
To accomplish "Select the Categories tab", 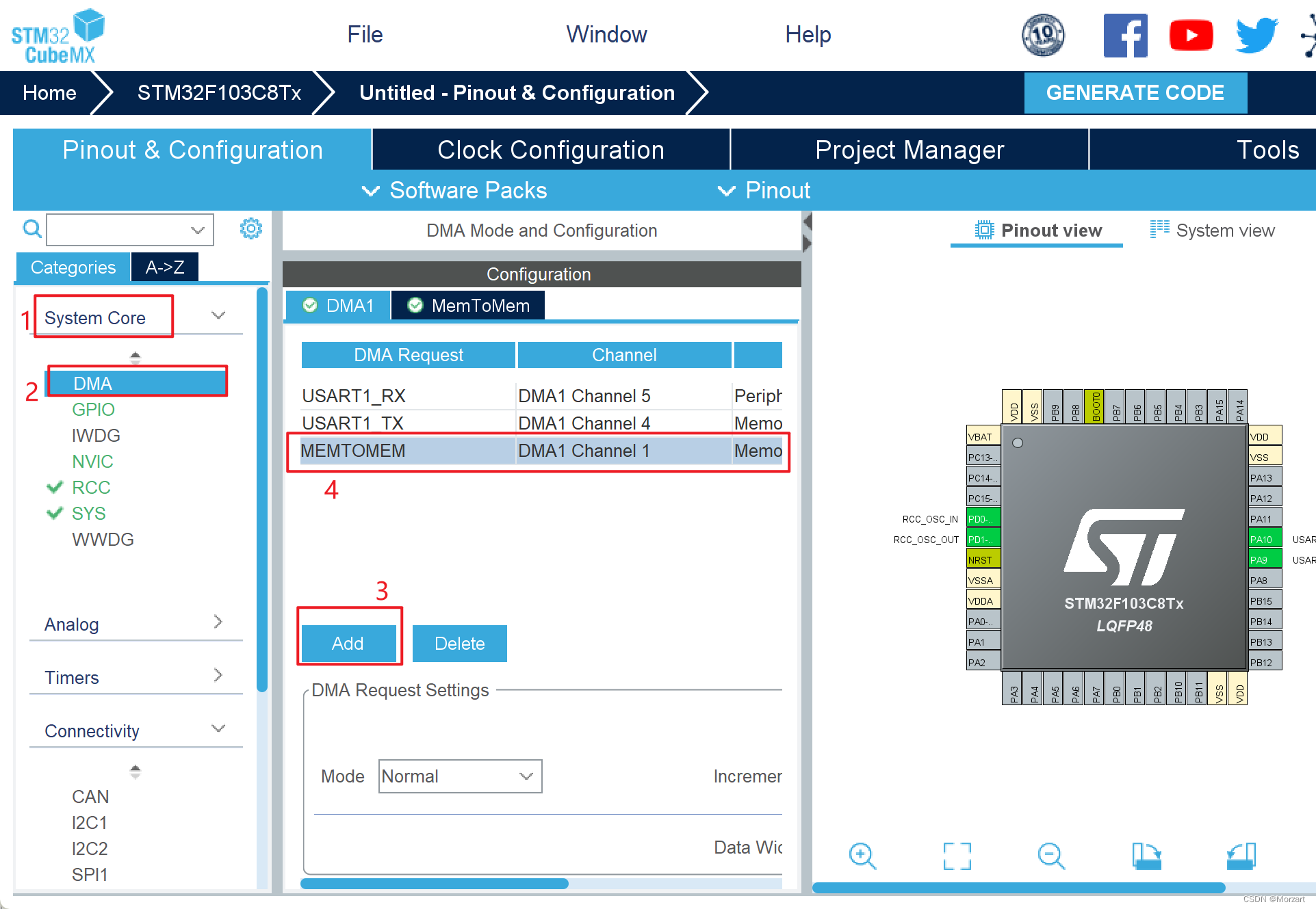I will pos(73,267).
